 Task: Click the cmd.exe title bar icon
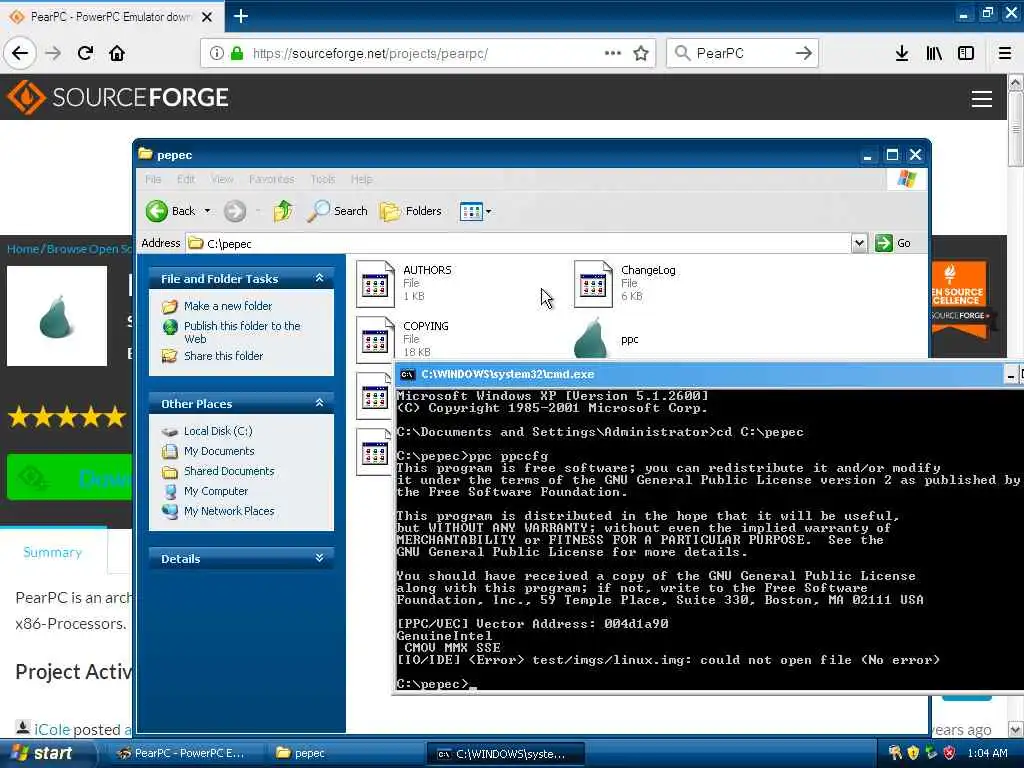click(x=408, y=374)
